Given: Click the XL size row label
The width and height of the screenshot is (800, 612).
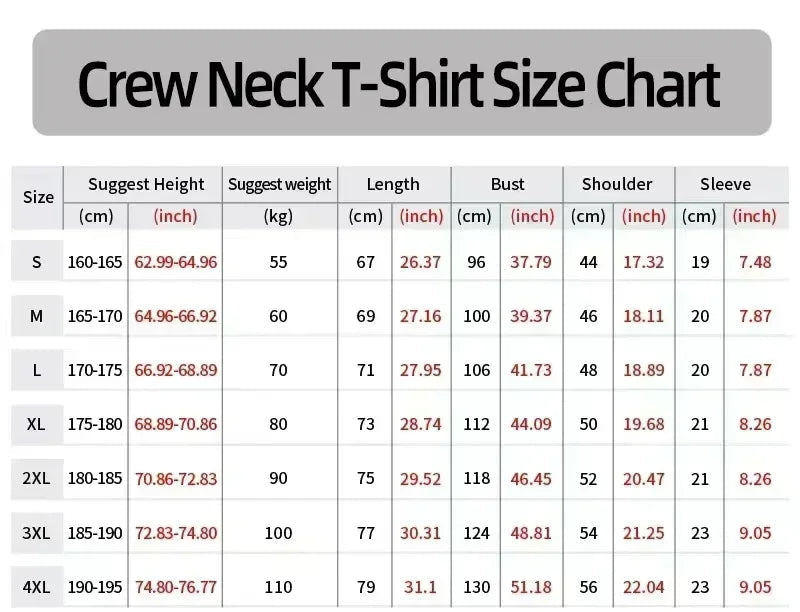Looking at the screenshot, I should point(36,424).
